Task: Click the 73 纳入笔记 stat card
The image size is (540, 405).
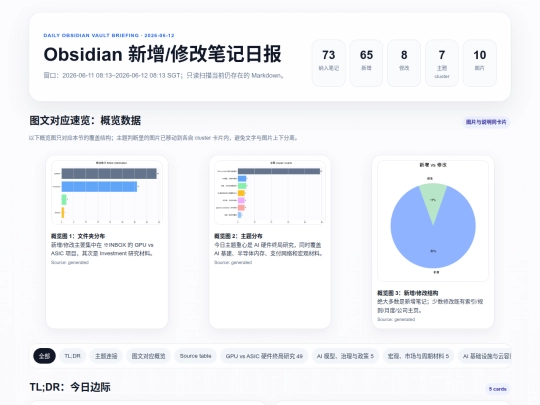Action: coord(329,63)
